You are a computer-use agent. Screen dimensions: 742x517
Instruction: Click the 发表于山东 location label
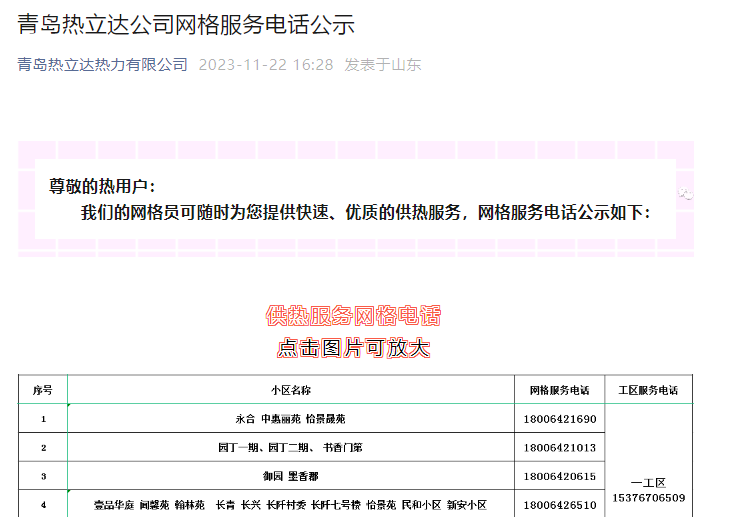(382, 65)
